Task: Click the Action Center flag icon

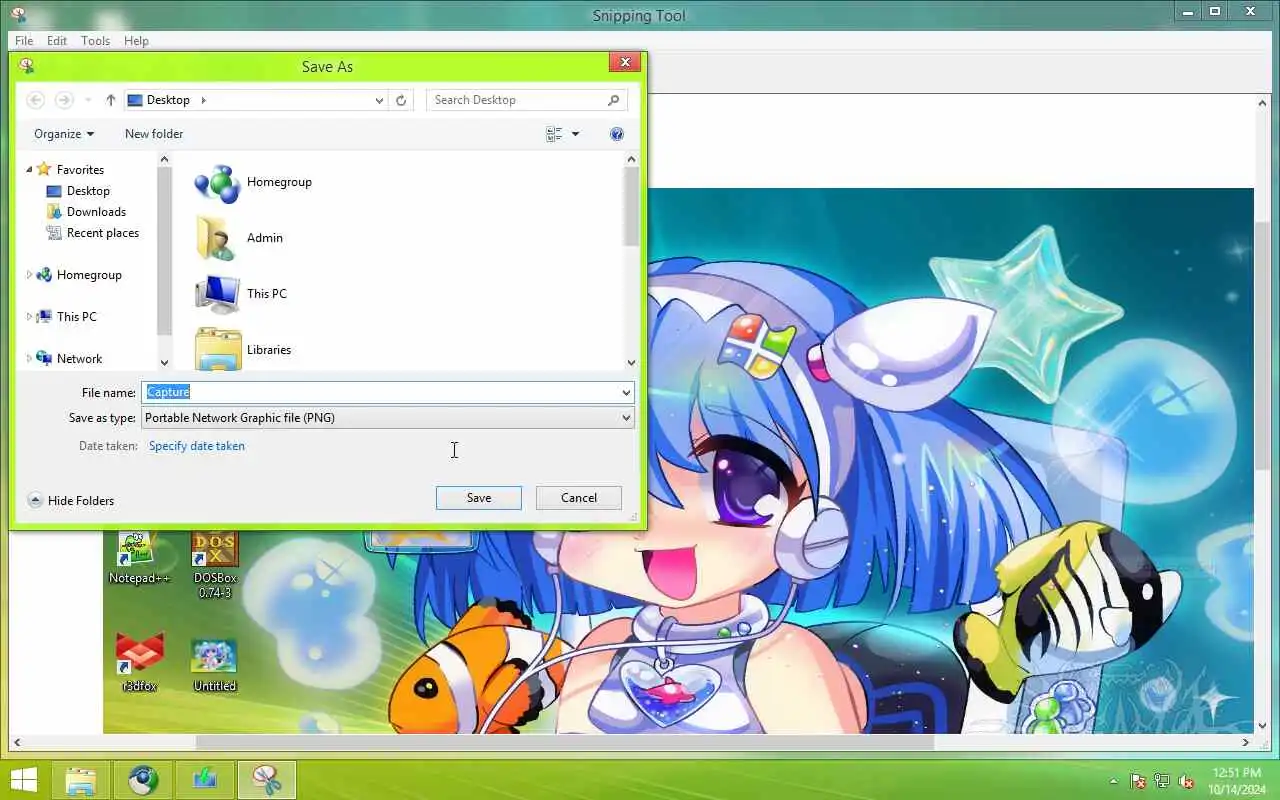Action: [x=1138, y=781]
